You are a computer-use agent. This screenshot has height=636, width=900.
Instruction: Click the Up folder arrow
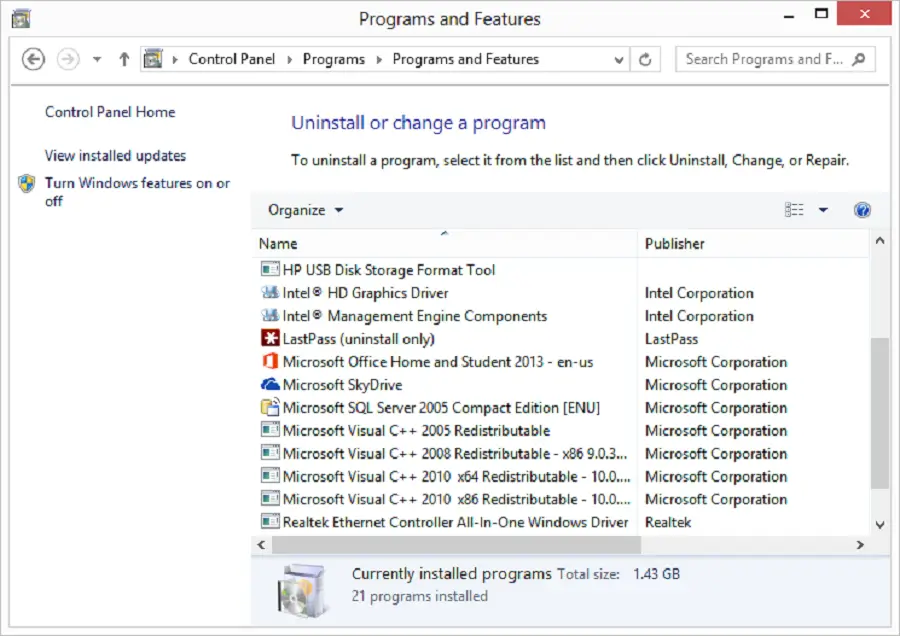(124, 59)
